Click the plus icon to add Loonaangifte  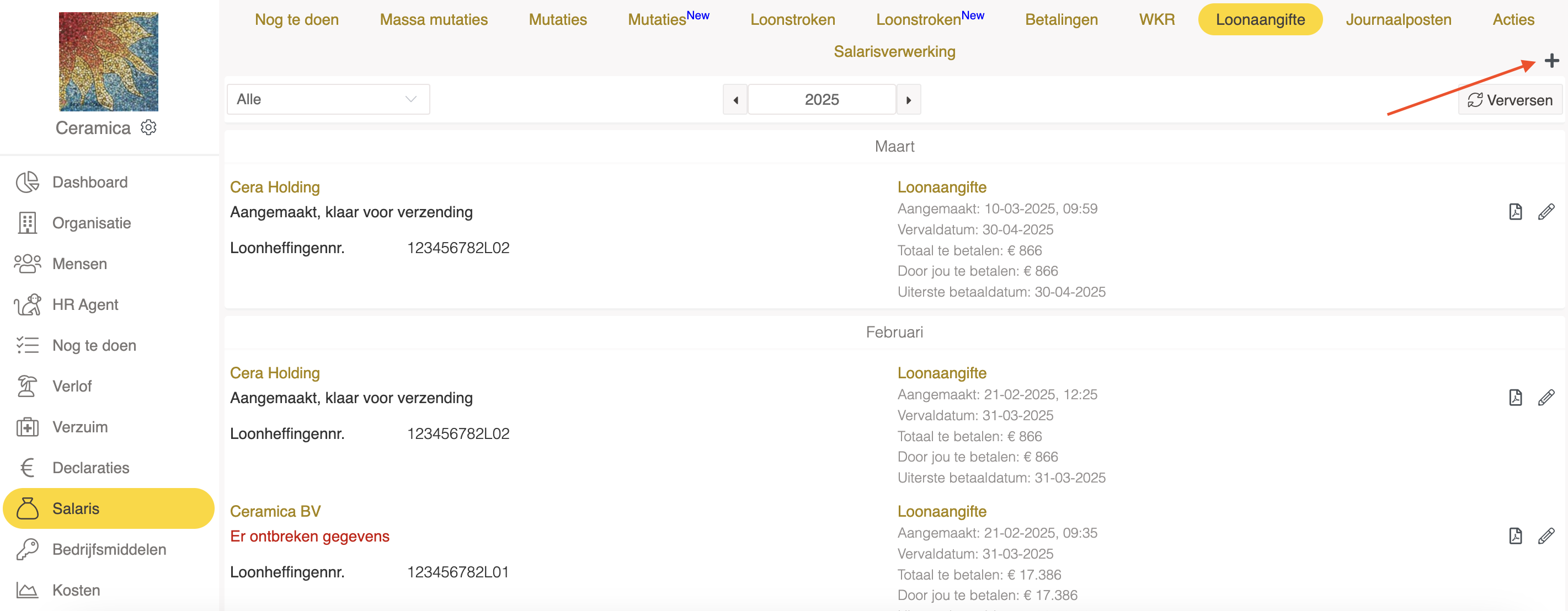[1551, 61]
